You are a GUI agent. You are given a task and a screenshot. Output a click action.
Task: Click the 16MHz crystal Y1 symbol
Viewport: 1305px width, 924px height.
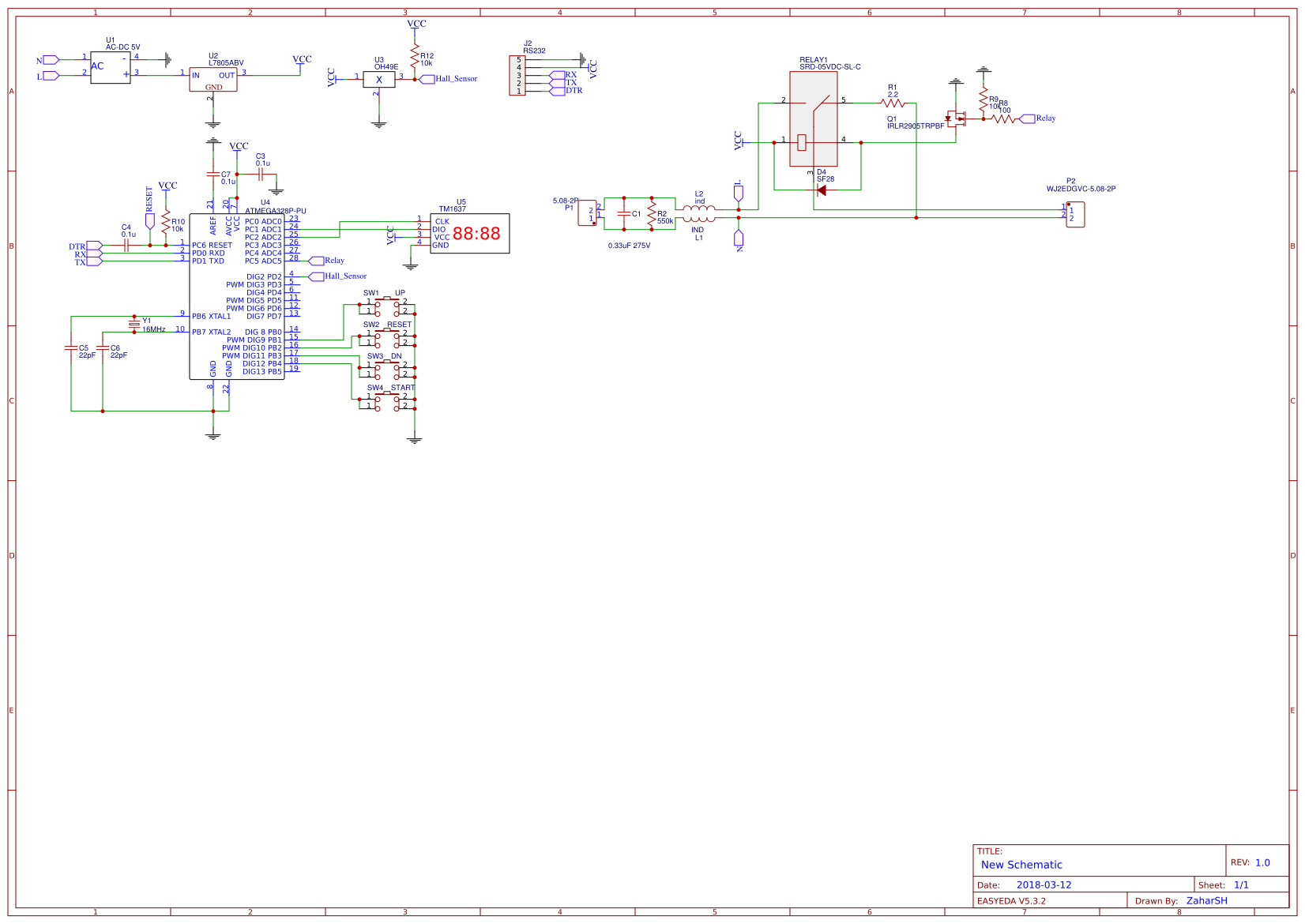point(133,324)
